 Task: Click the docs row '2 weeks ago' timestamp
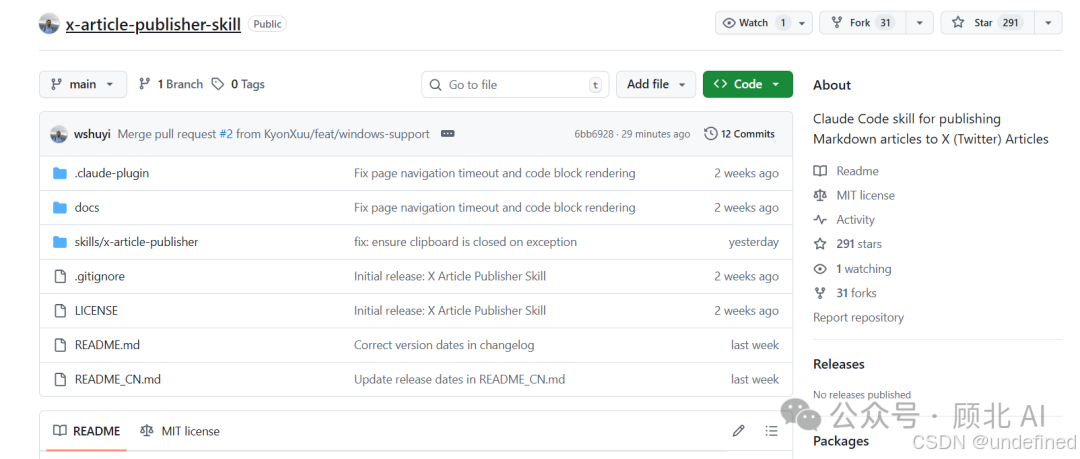[x=747, y=207]
